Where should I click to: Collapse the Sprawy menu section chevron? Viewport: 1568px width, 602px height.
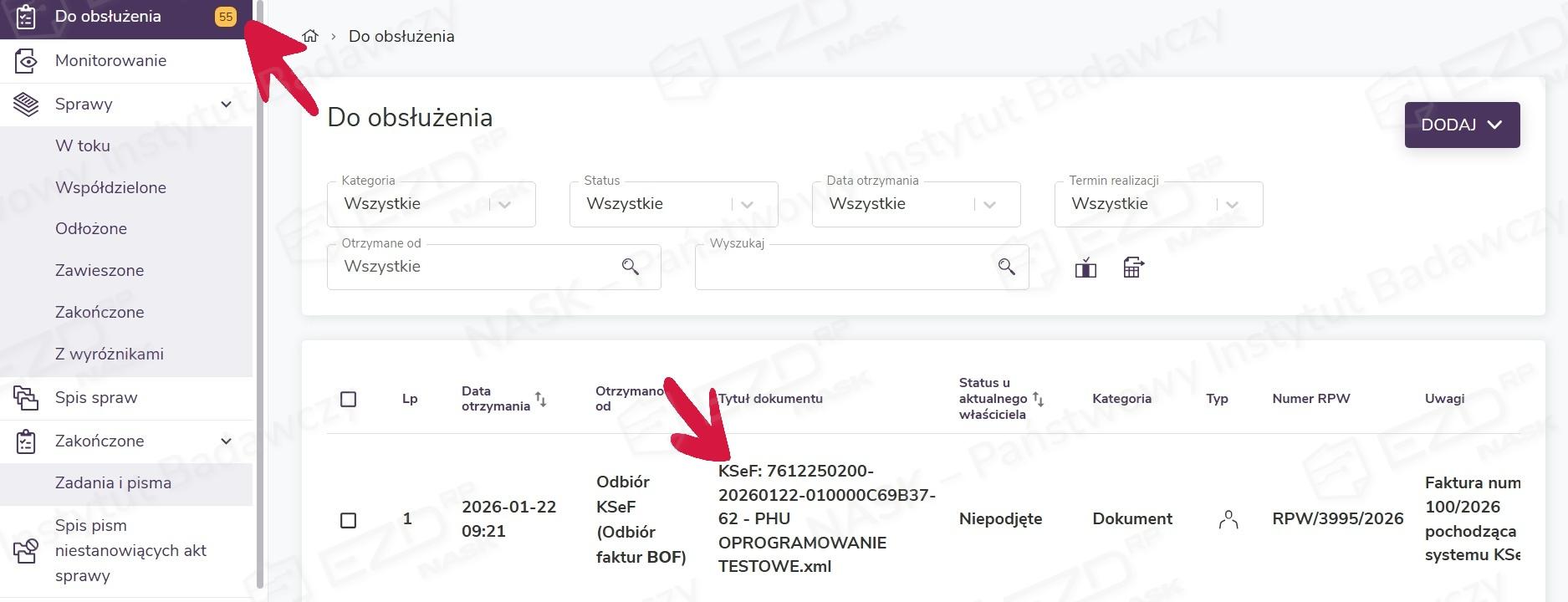tap(226, 105)
